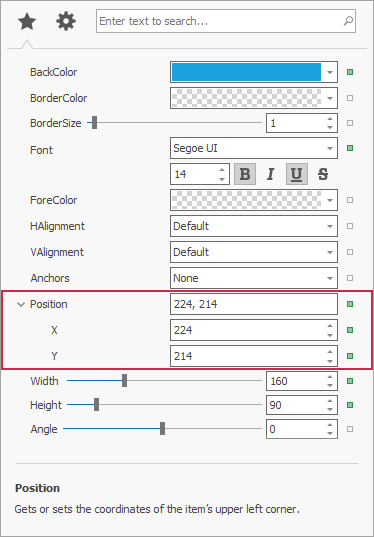Viewport: 374px width, 537px height.
Task: Click the BorderColor property marker square
Action: [350, 98]
